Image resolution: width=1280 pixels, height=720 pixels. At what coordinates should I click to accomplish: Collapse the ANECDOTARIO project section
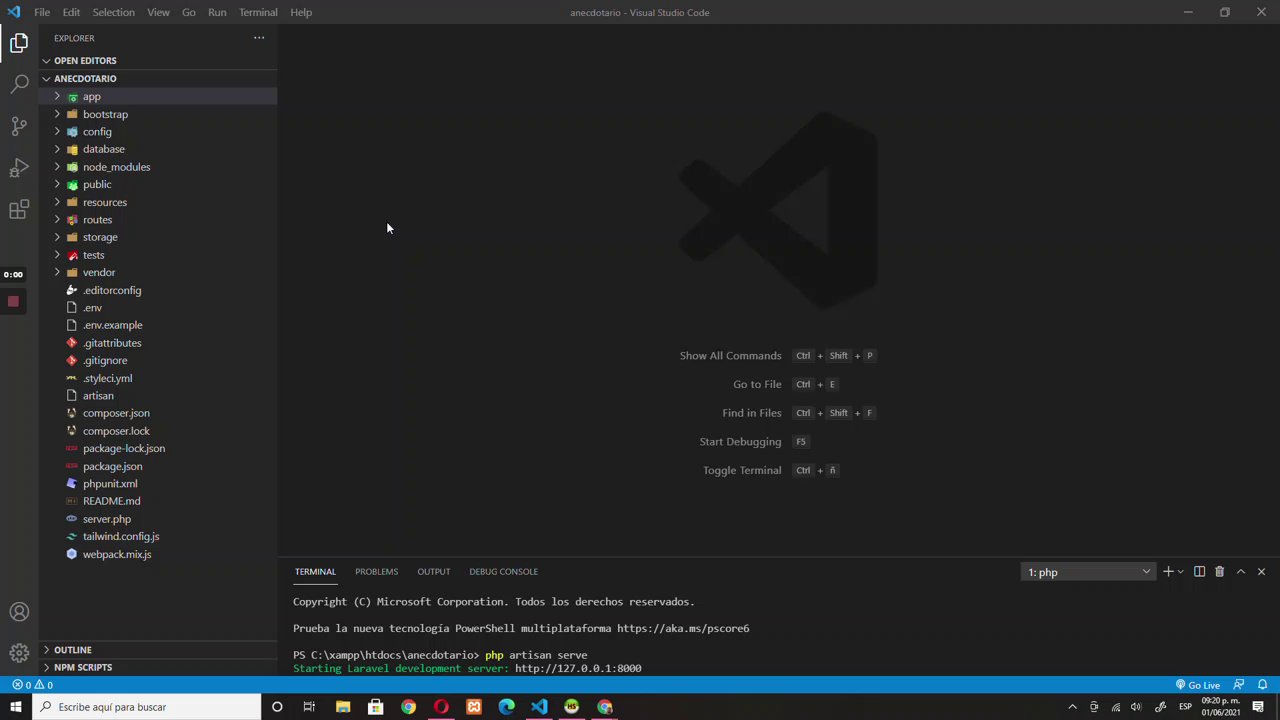158,78
